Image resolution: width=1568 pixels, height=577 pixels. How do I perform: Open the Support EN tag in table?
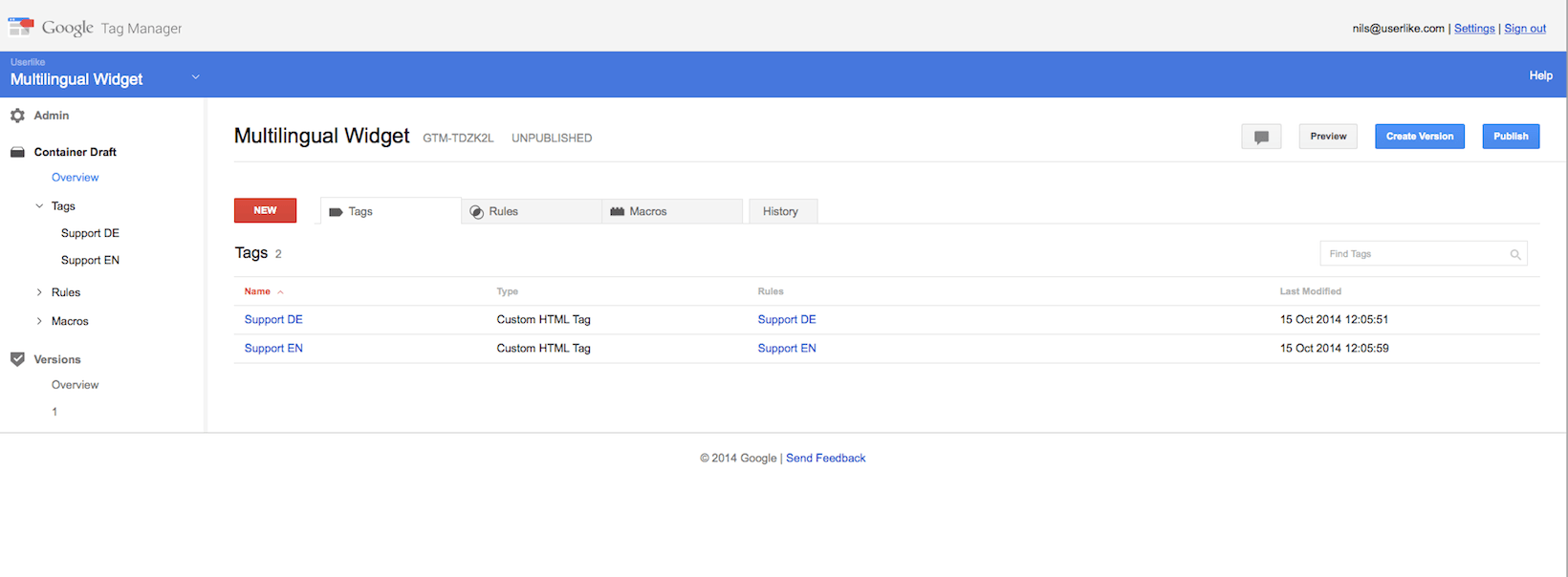(x=273, y=349)
